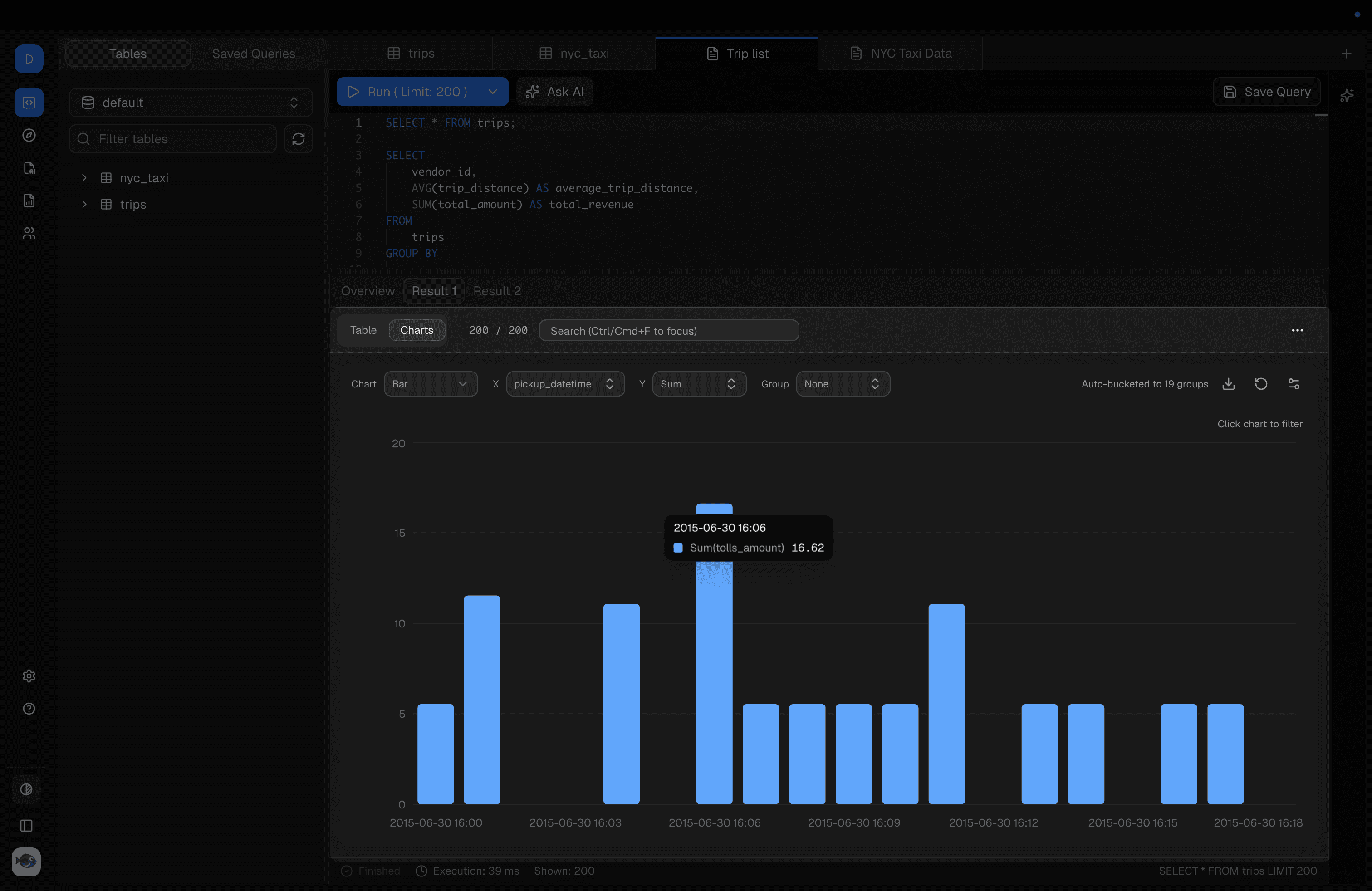Click the nyc_taxi table grid icon
The height and width of the screenshot is (891, 1372).
[x=106, y=178]
